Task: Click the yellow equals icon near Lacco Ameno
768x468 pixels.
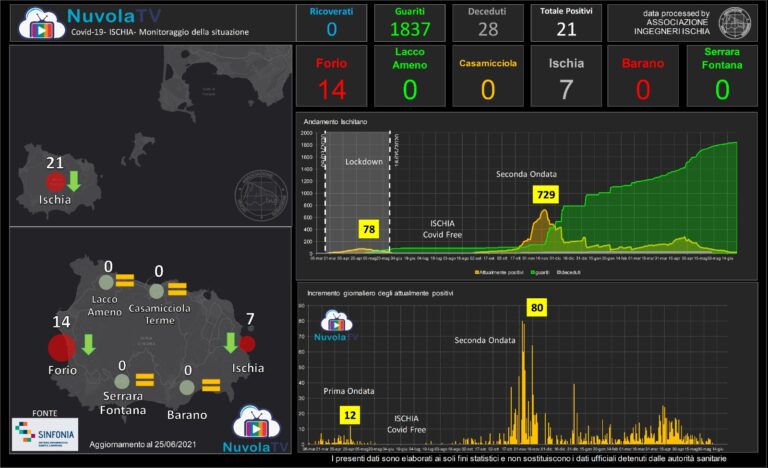Action: point(124,281)
